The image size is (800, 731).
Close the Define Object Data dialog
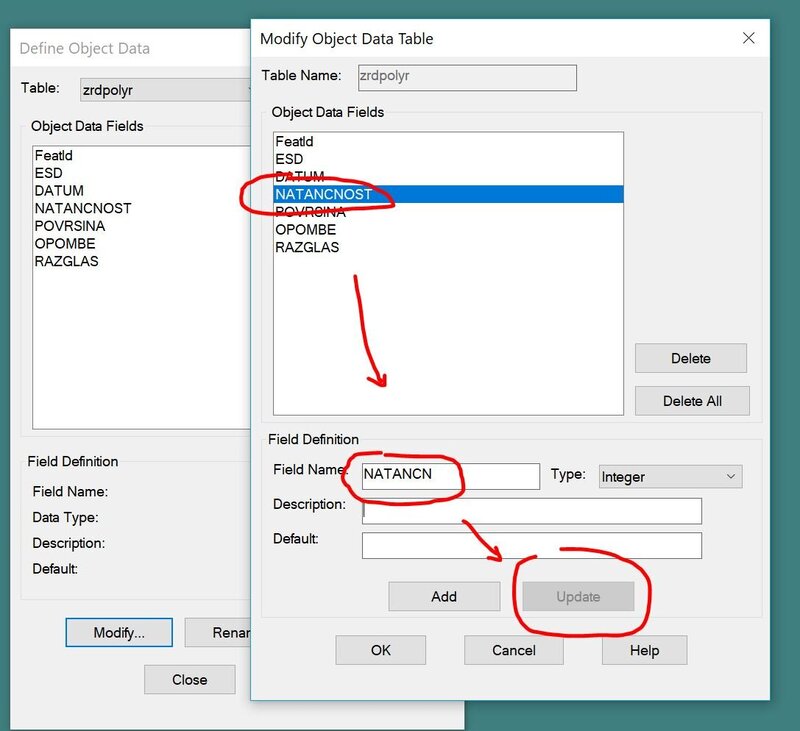click(189, 679)
